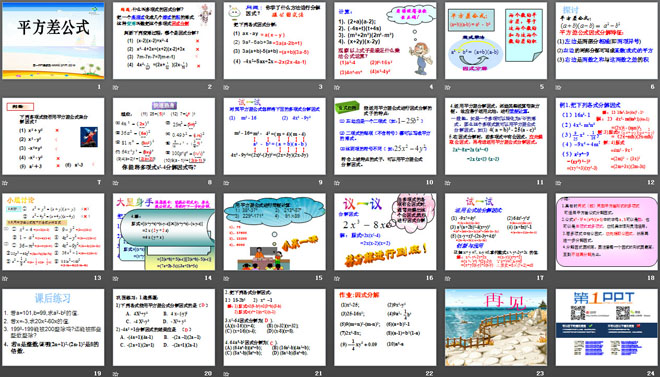Select slide 4 thumbnail 计算 with cartoon man
This screenshot has width=660, height=377.
point(385,40)
